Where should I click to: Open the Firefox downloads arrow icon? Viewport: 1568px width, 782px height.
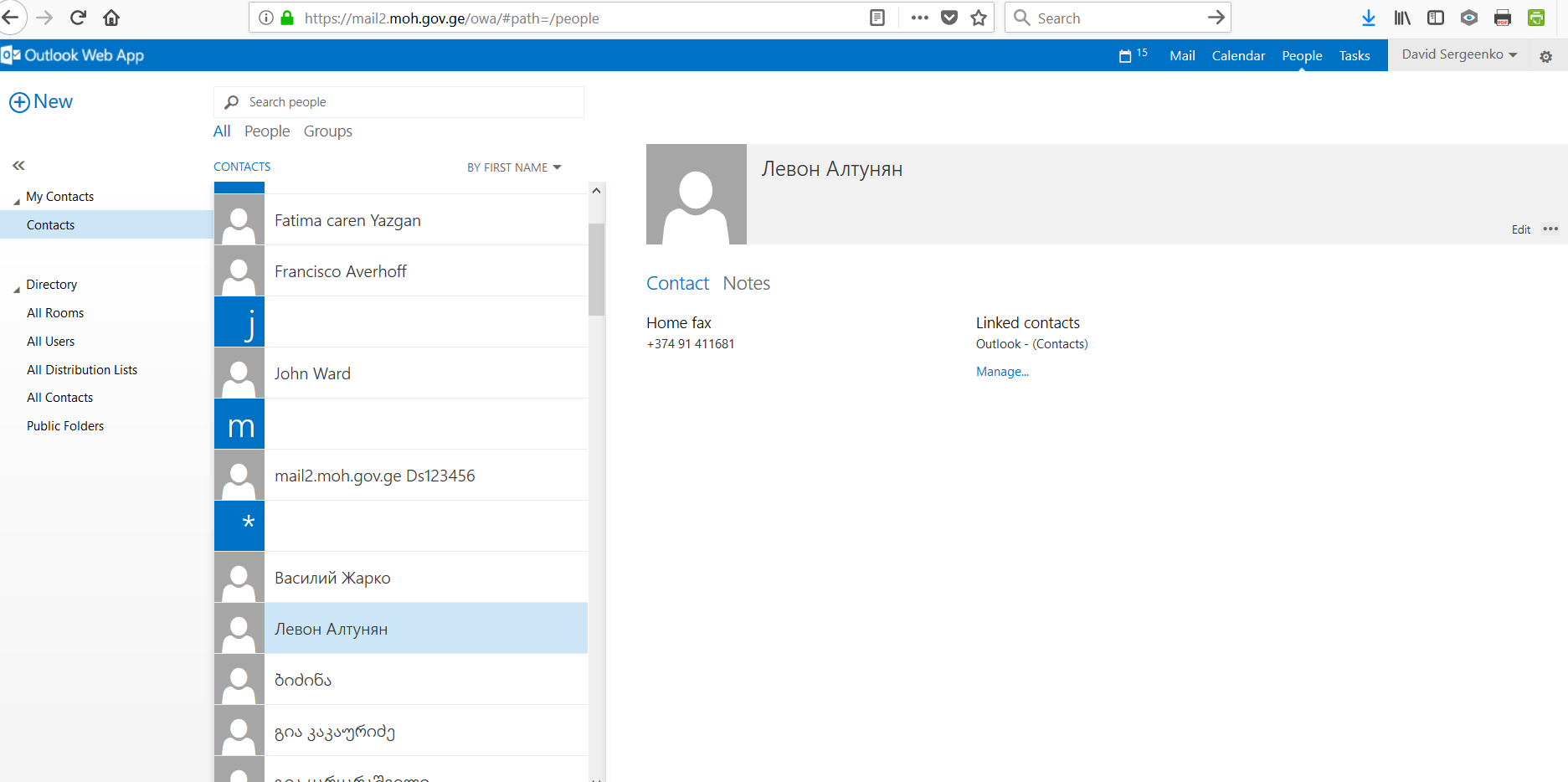[1368, 18]
